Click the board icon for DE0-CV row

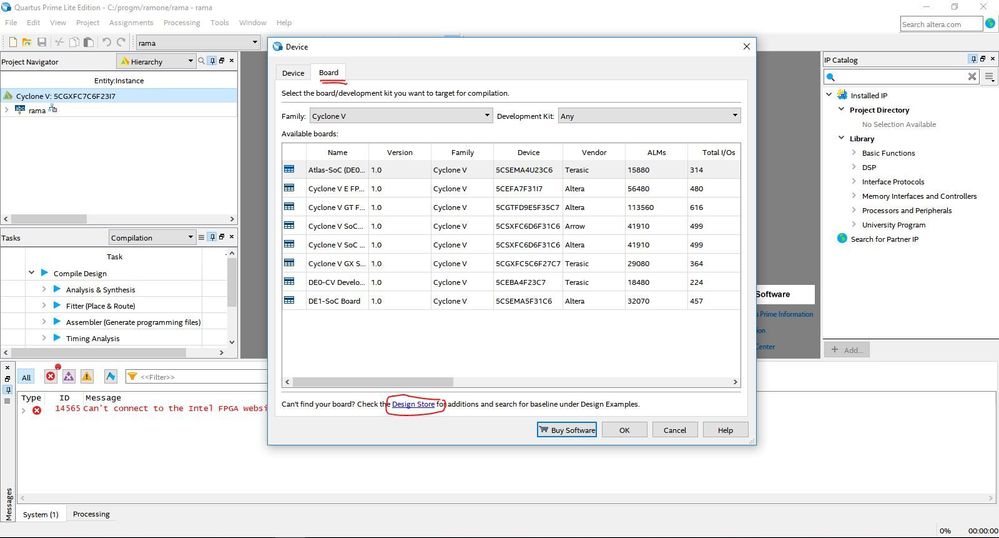[x=289, y=282]
